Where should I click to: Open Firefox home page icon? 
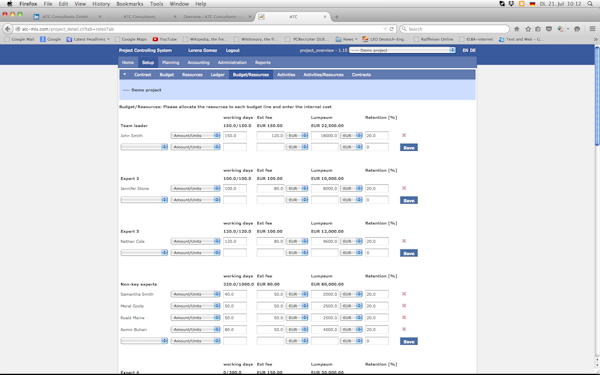[517, 29]
